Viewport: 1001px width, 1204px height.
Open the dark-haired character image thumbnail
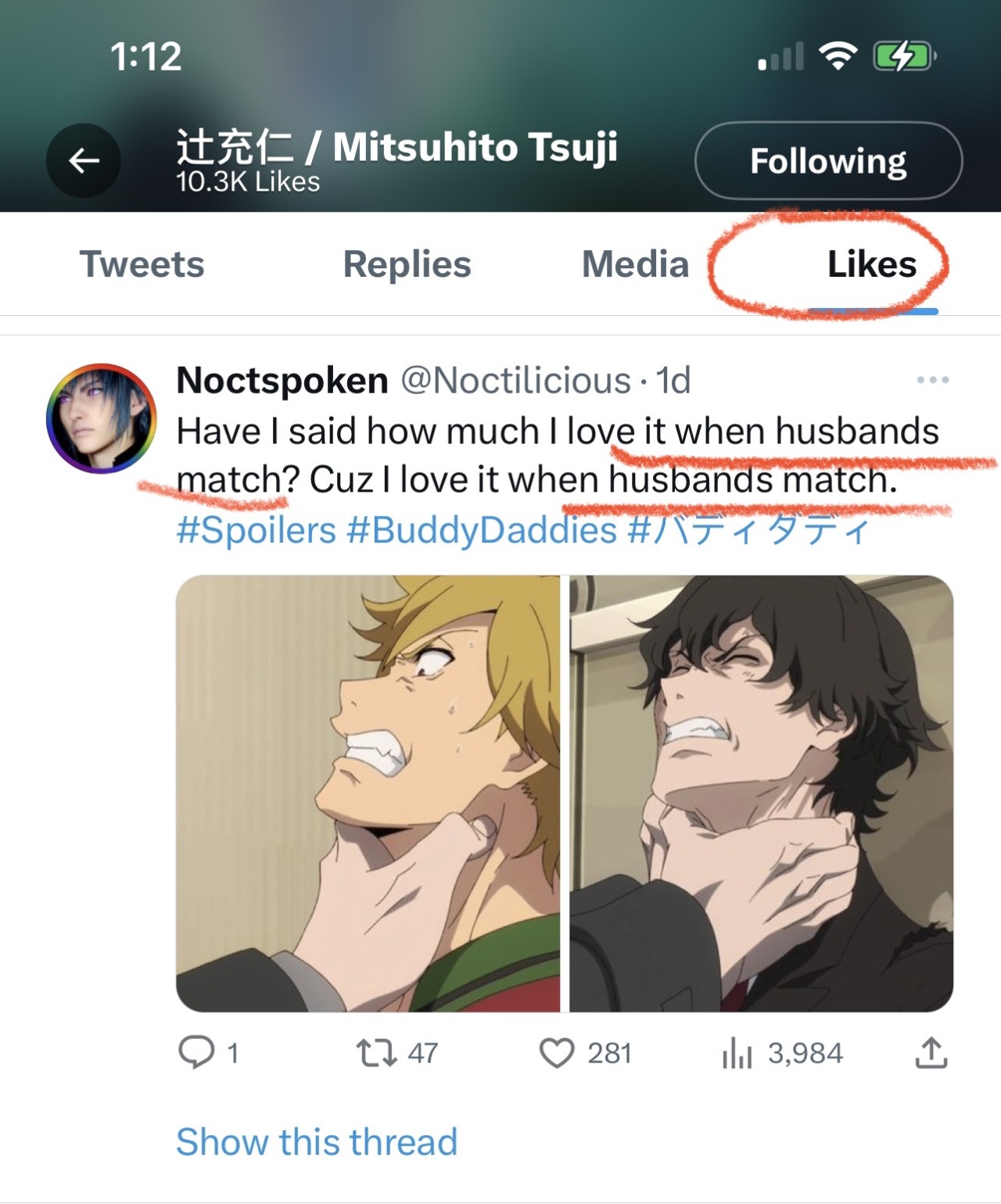(x=761, y=793)
